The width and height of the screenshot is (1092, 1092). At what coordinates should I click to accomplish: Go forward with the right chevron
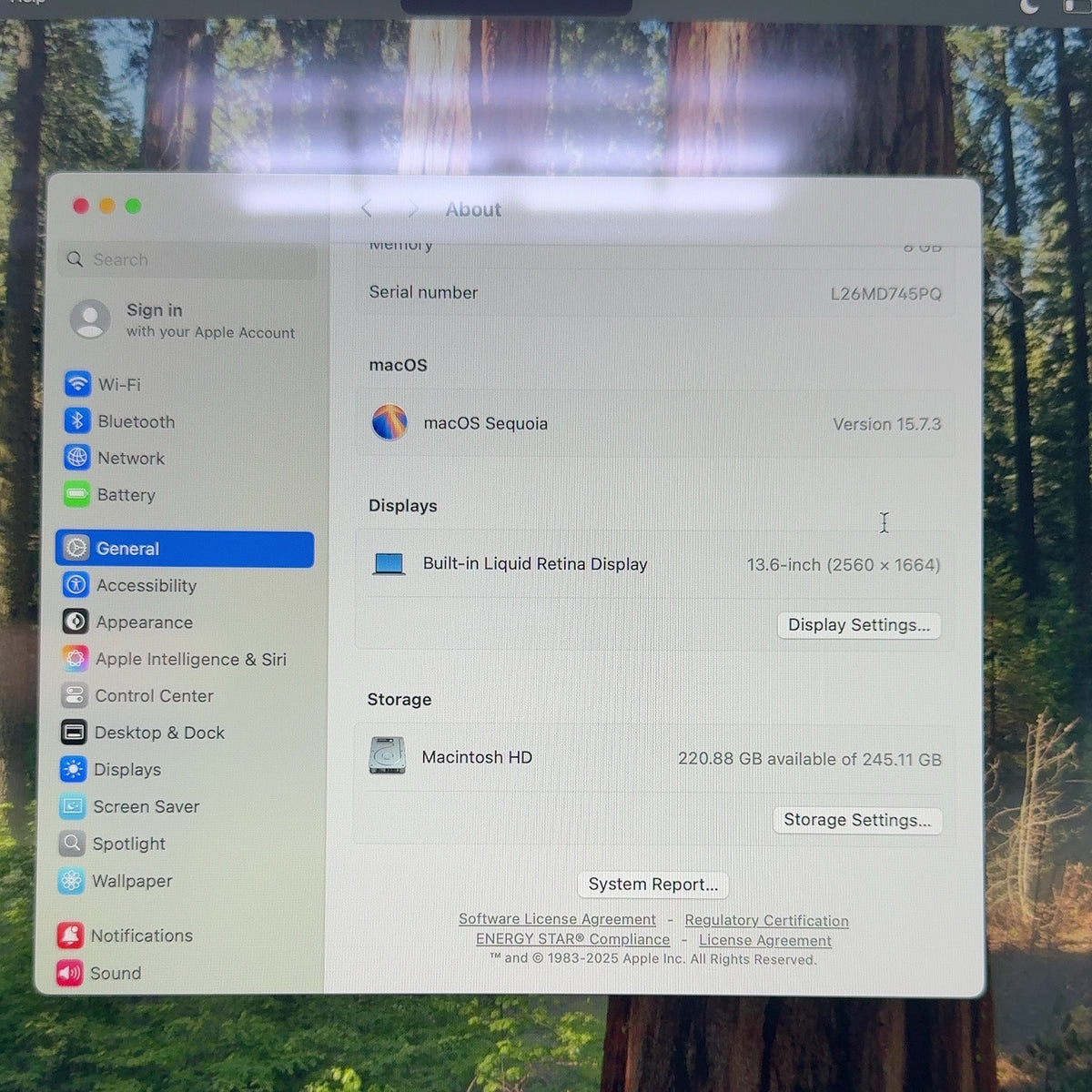(x=413, y=209)
